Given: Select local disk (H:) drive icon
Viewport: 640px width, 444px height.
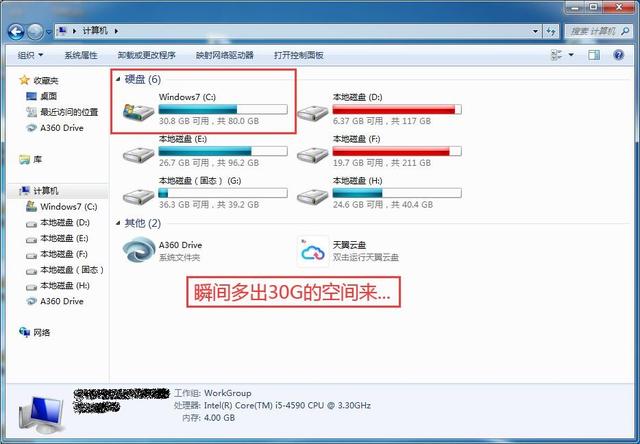Looking at the screenshot, I should 313,197.
